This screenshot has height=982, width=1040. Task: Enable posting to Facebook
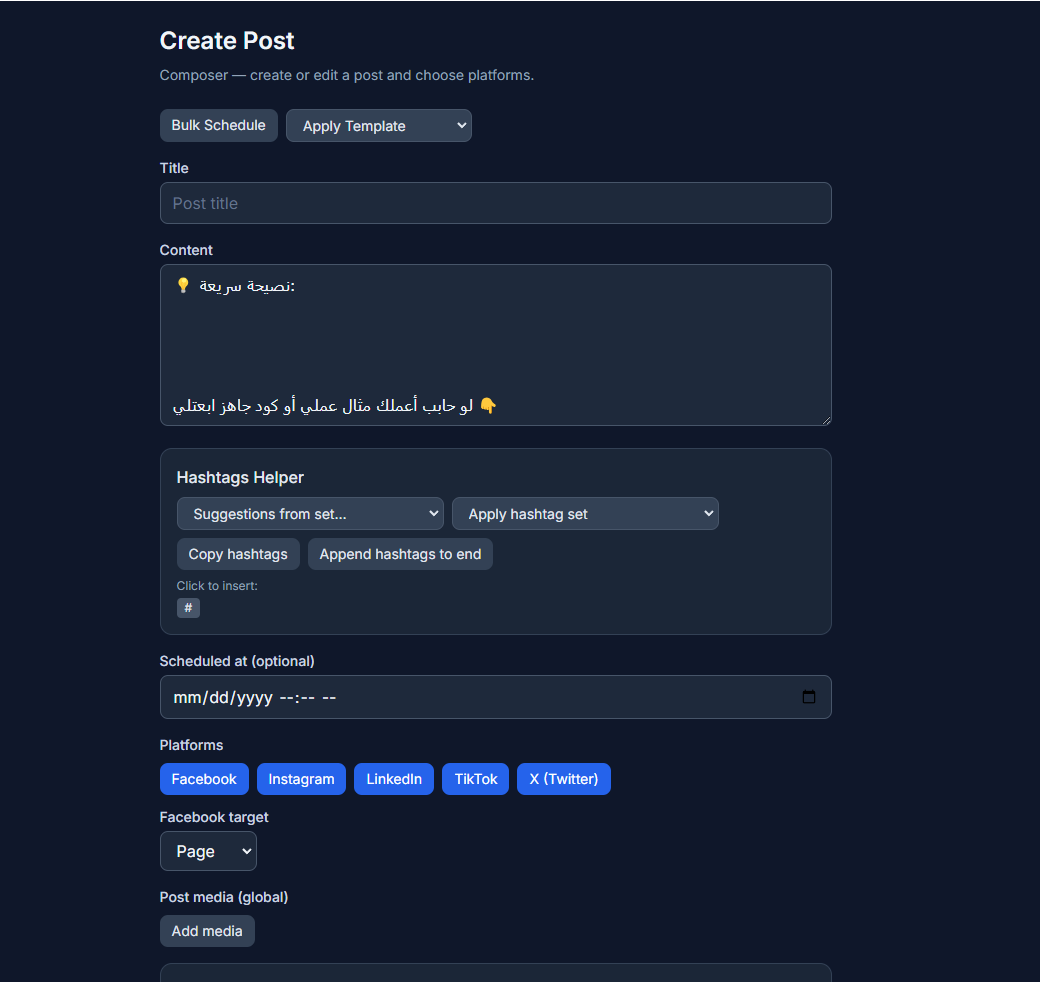(x=204, y=779)
